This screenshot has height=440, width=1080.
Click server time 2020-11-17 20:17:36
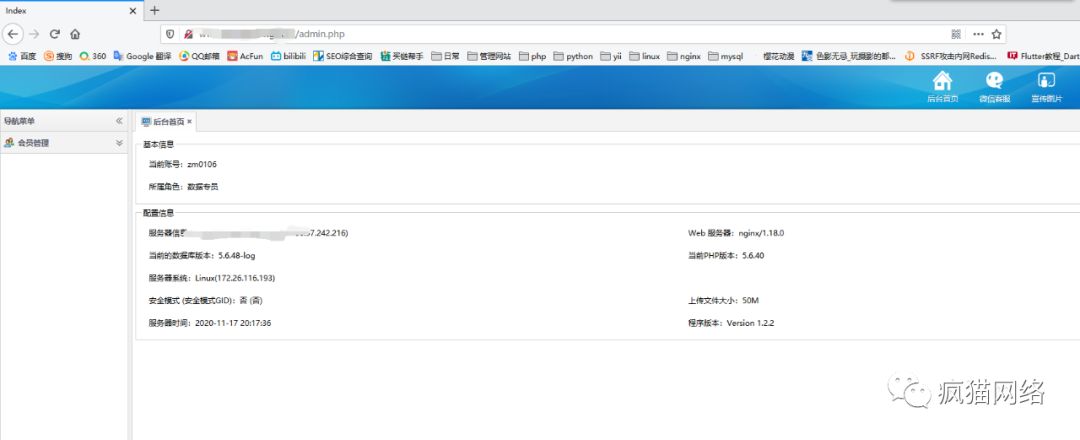point(233,322)
